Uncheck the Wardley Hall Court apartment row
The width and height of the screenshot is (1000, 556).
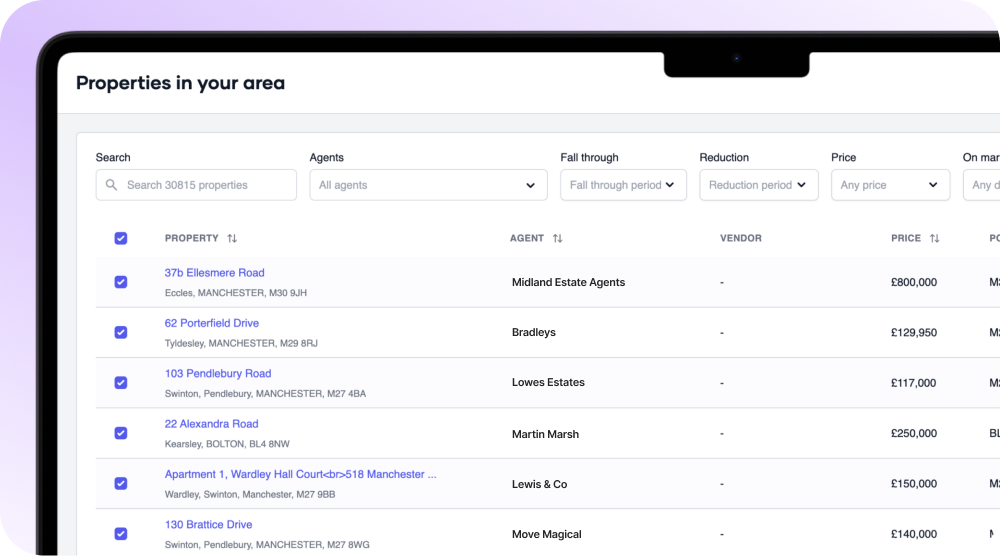point(121,483)
